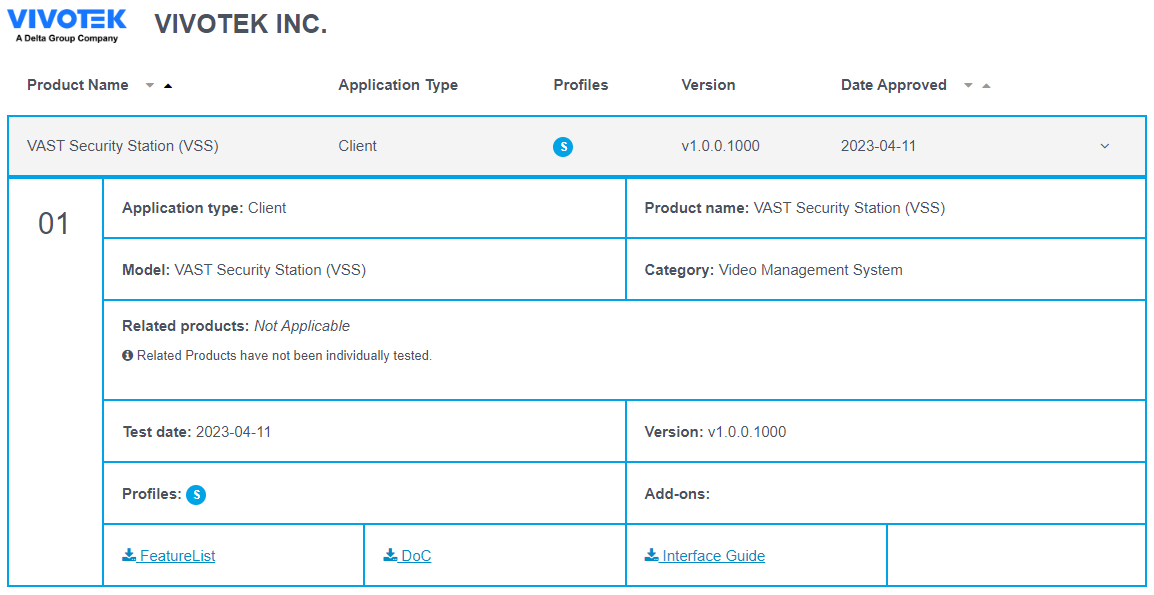Sort Date Approved ascending with up arrow
This screenshot has height=595, width=1154.
[x=986, y=86]
